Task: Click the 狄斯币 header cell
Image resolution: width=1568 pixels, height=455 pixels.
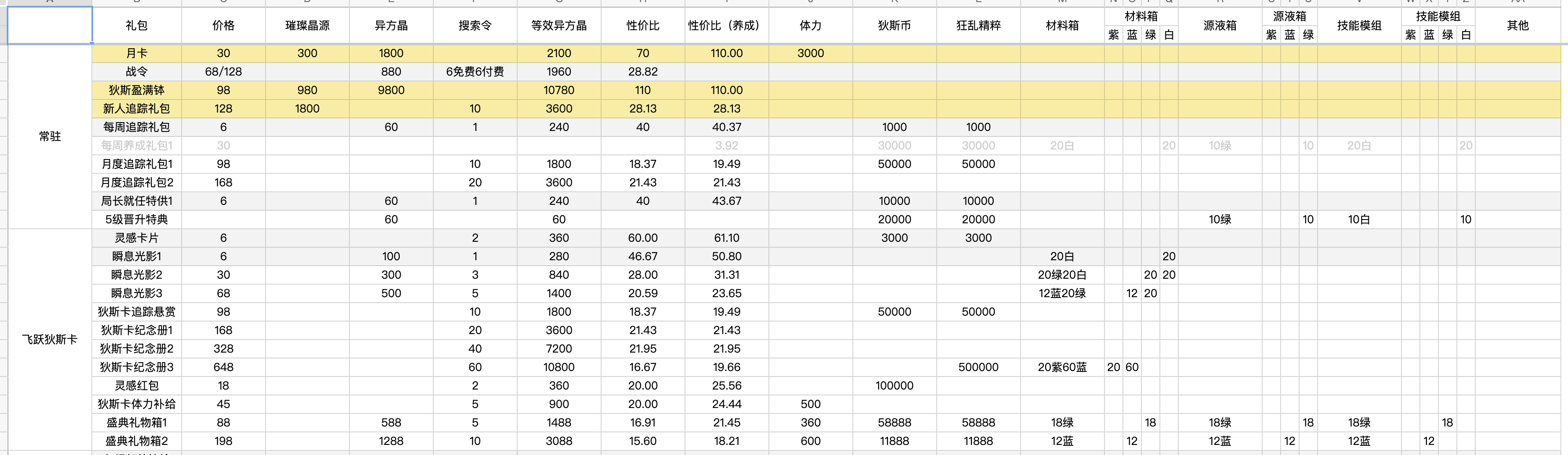Action: click(895, 26)
